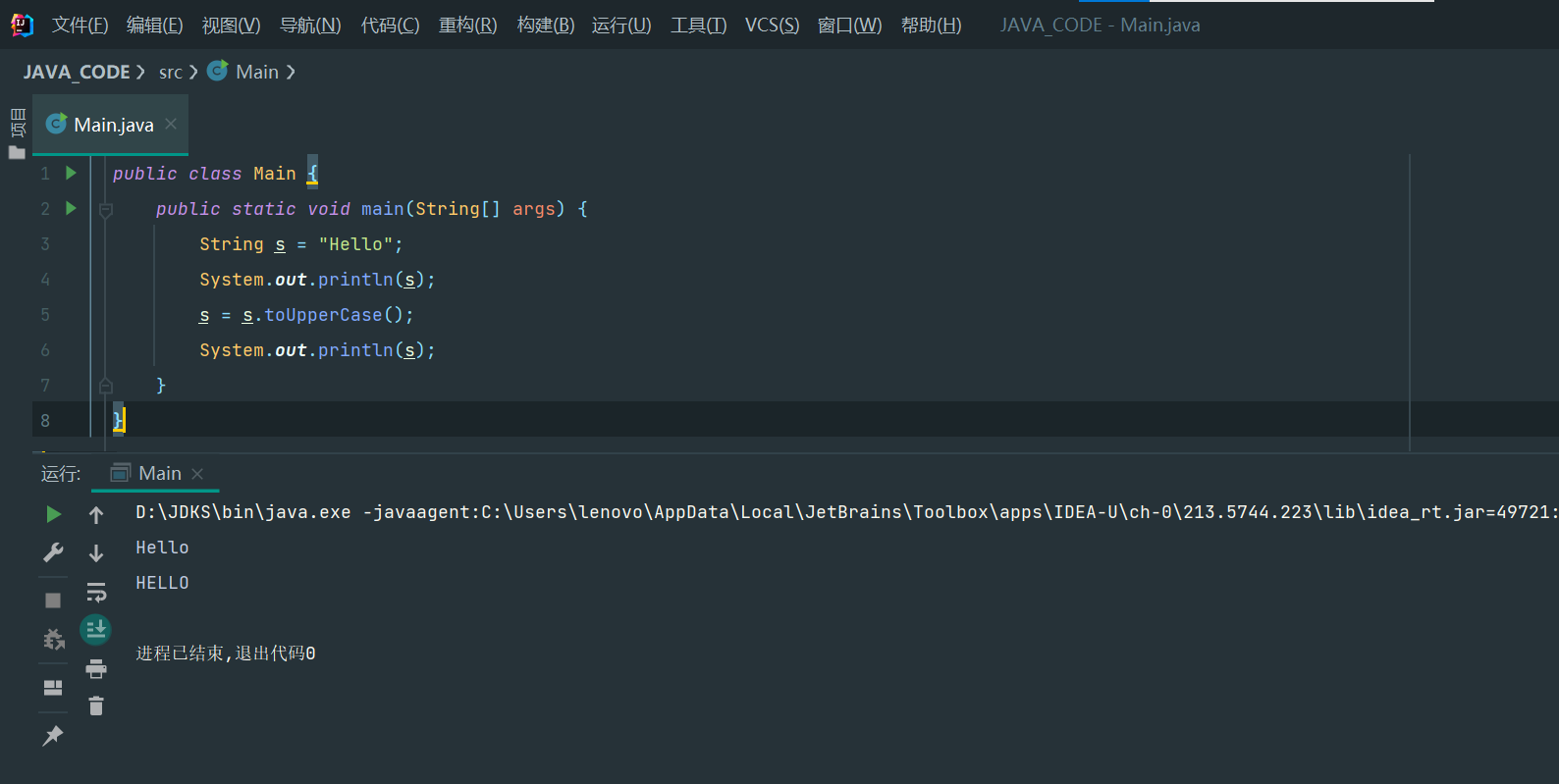Screen dimensions: 1559x784
Task: Click the class name Main in code
Action: pyautogui.click(x=274, y=174)
